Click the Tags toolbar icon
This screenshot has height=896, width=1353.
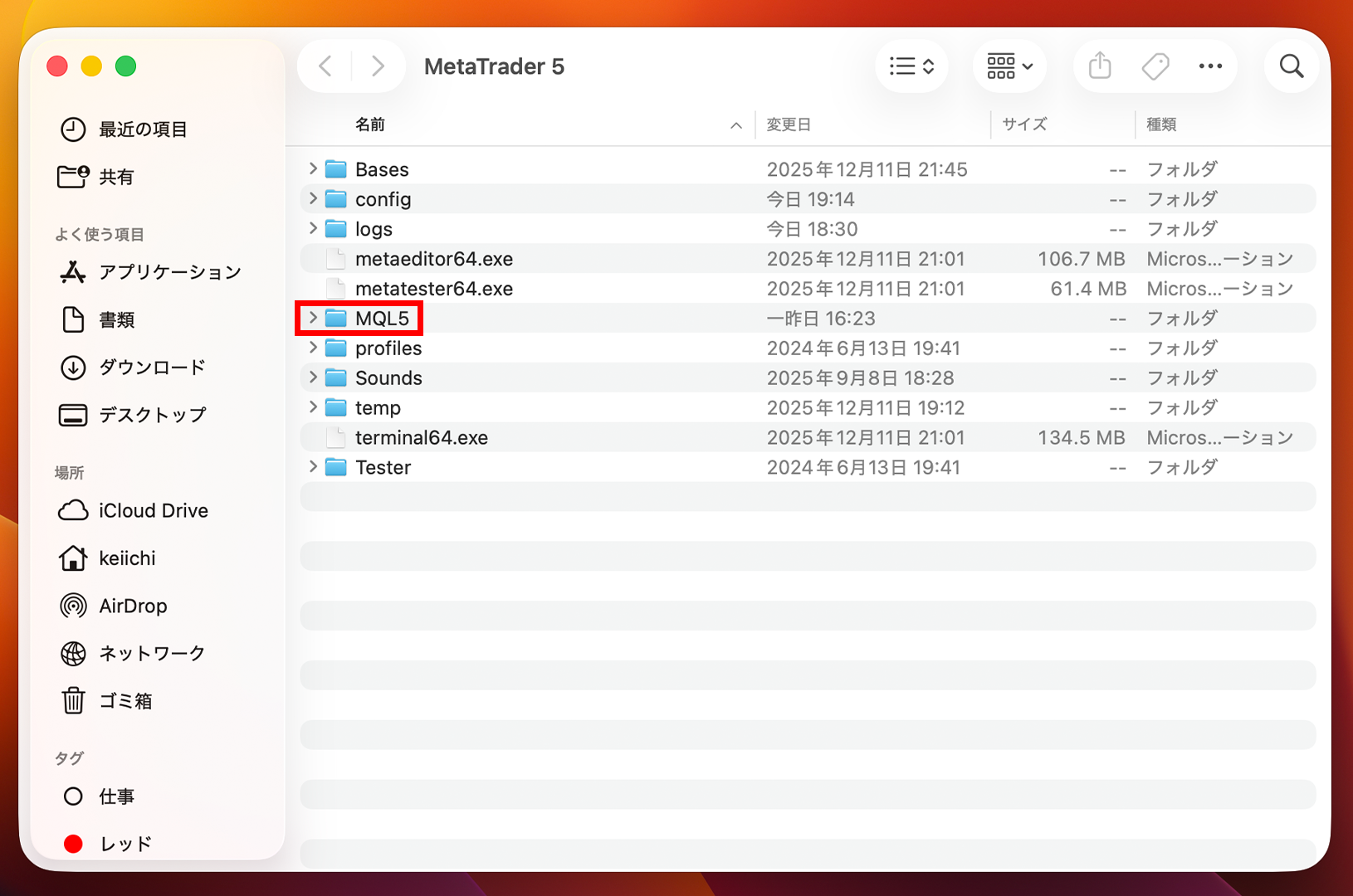pyautogui.click(x=1155, y=66)
